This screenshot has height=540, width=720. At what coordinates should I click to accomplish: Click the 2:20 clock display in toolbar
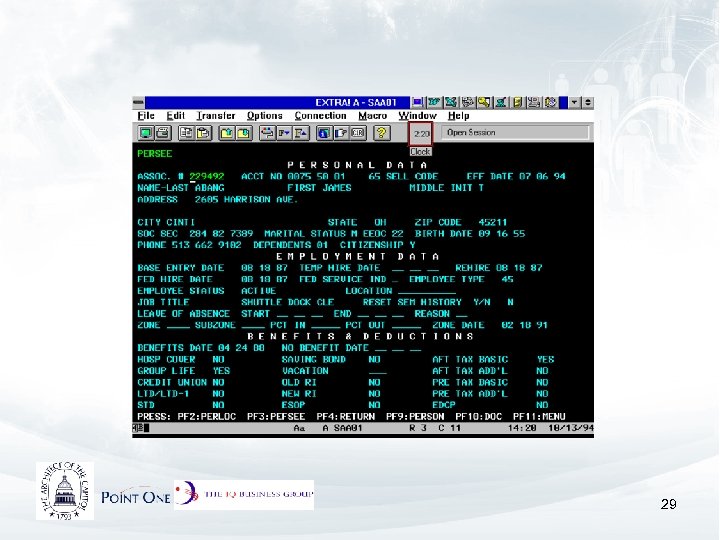tap(421, 134)
